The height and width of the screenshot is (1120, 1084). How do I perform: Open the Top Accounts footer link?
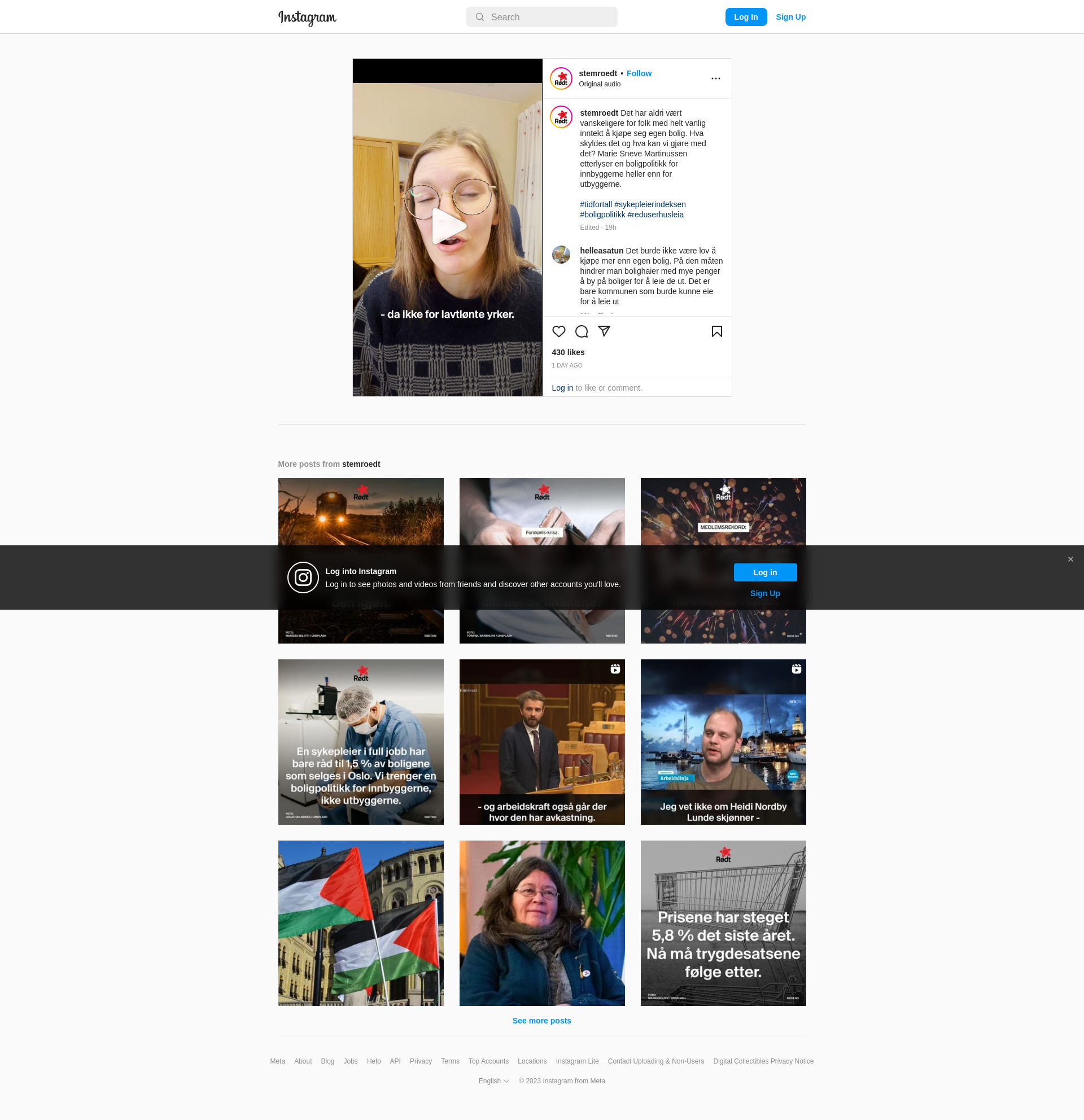click(488, 1061)
